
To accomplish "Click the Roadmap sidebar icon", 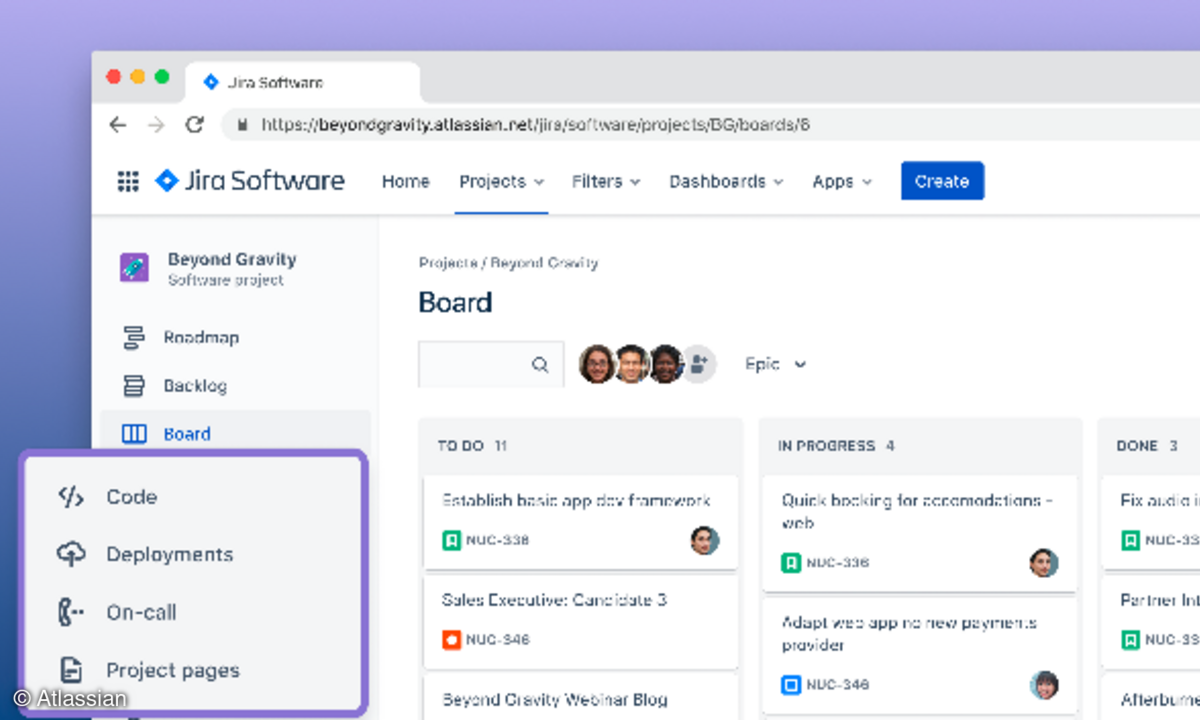I will 133,338.
